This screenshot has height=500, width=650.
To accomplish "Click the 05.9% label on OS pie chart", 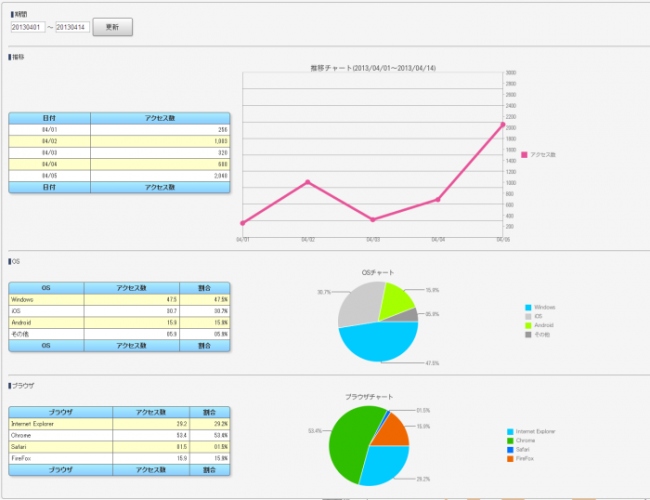I will coord(432,314).
